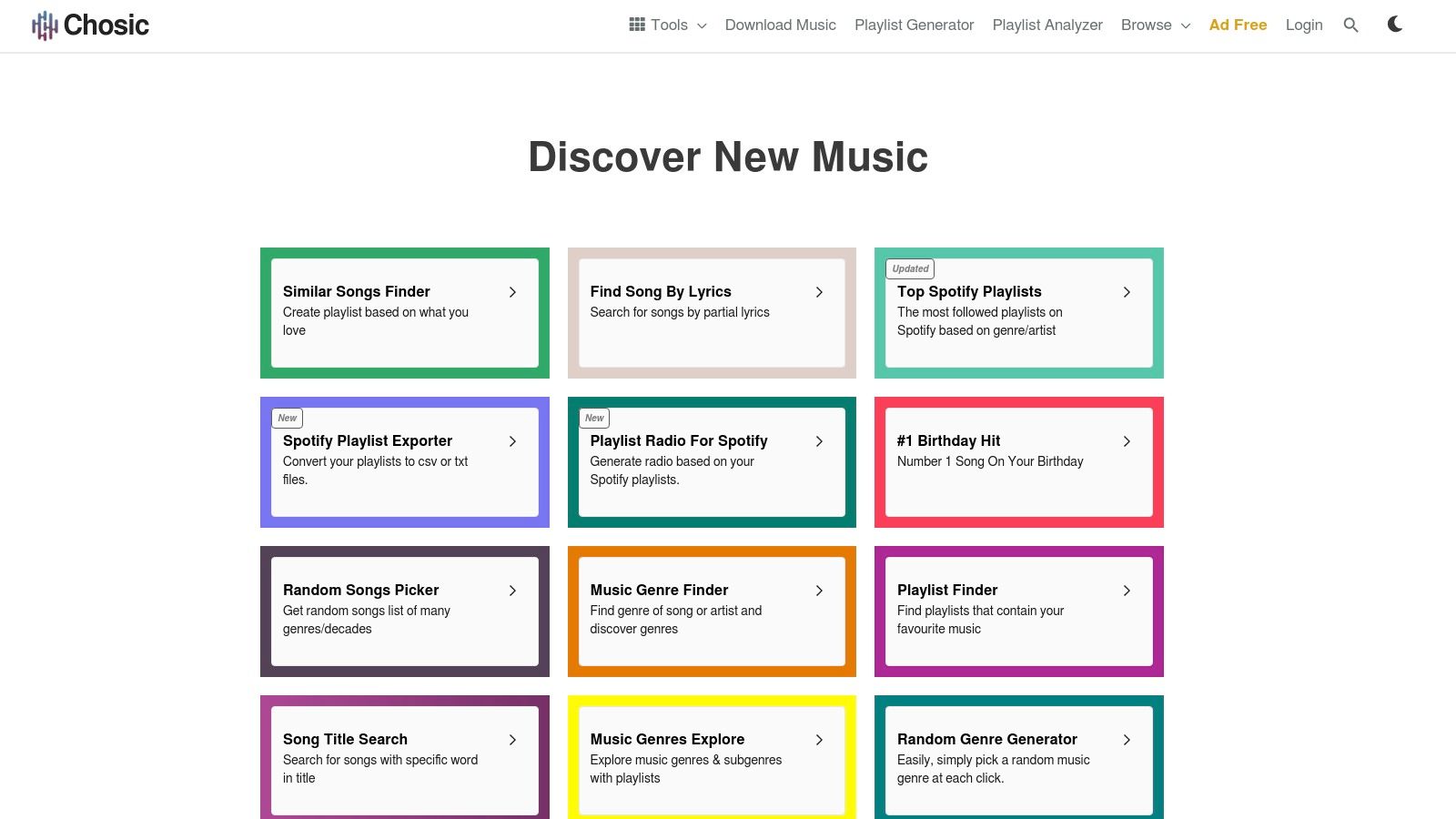The image size is (1456, 819).
Task: Expand the Browse dropdown chevron
Action: pyautogui.click(x=1186, y=25)
